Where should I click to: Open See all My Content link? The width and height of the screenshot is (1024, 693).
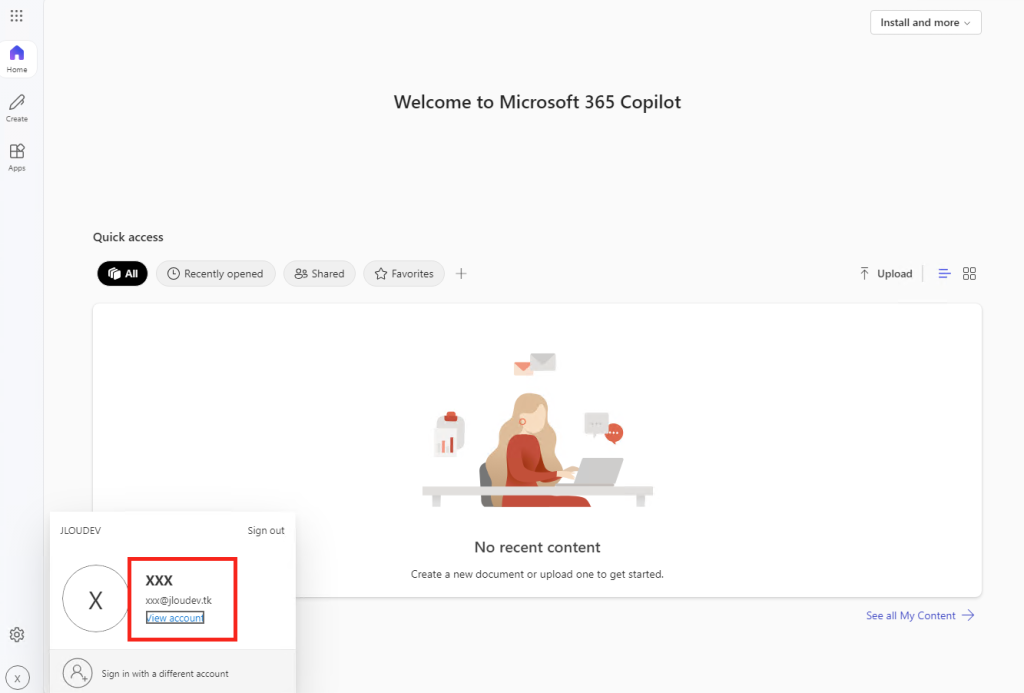(920, 615)
